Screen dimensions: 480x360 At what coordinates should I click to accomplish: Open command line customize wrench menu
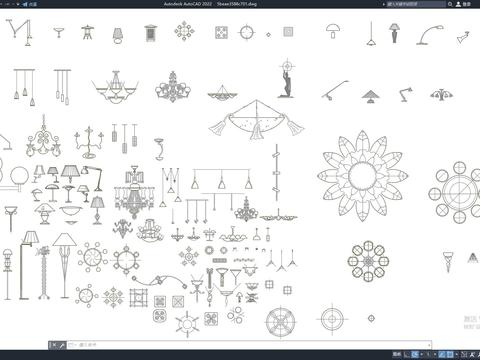(62, 345)
